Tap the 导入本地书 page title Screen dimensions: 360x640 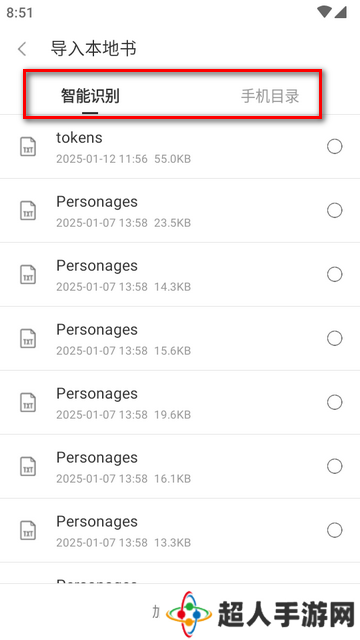93,49
